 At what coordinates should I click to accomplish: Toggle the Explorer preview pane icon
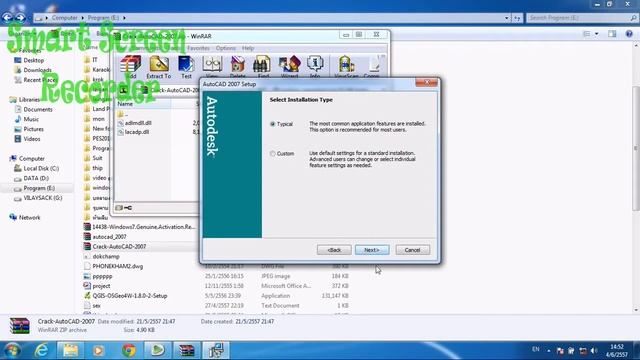point(612,34)
